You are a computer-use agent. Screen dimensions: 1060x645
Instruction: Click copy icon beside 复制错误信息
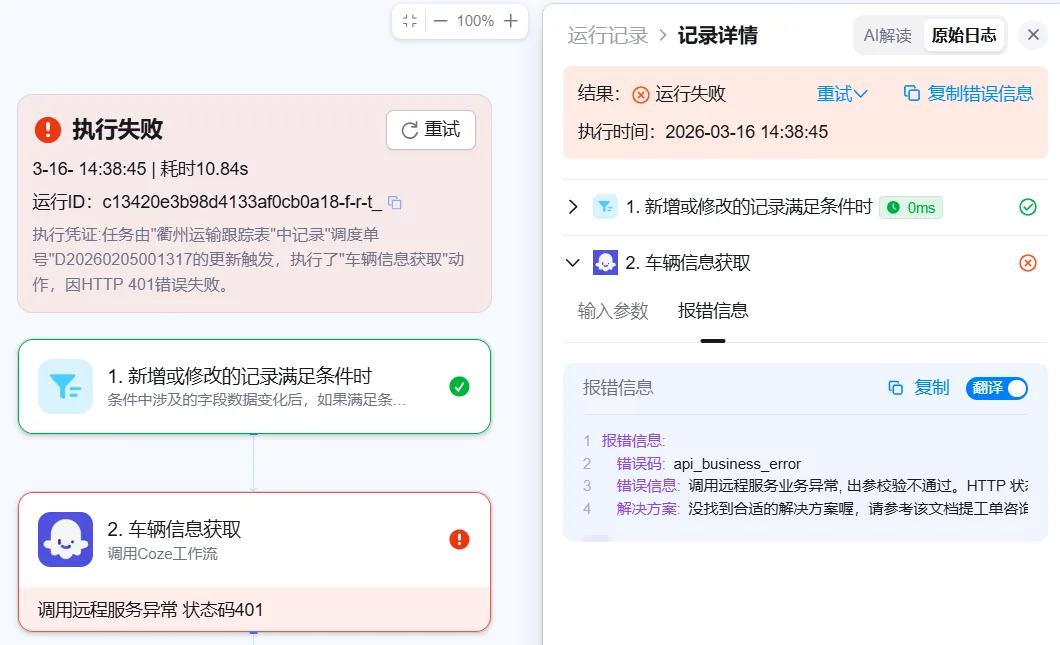pyautogui.click(x=912, y=93)
